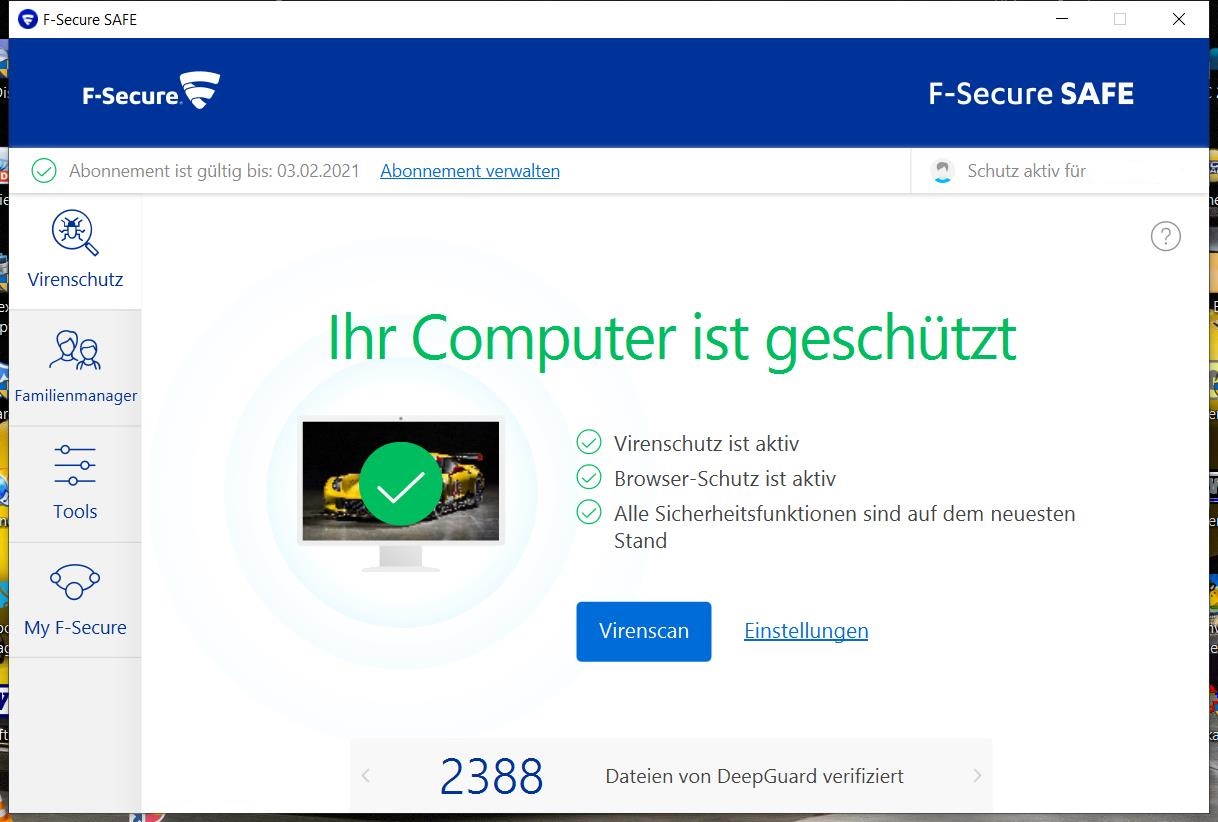Viewport: 1218px width, 822px height.
Task: Minimize the F-Secure SAFE window
Action: pos(1061,19)
